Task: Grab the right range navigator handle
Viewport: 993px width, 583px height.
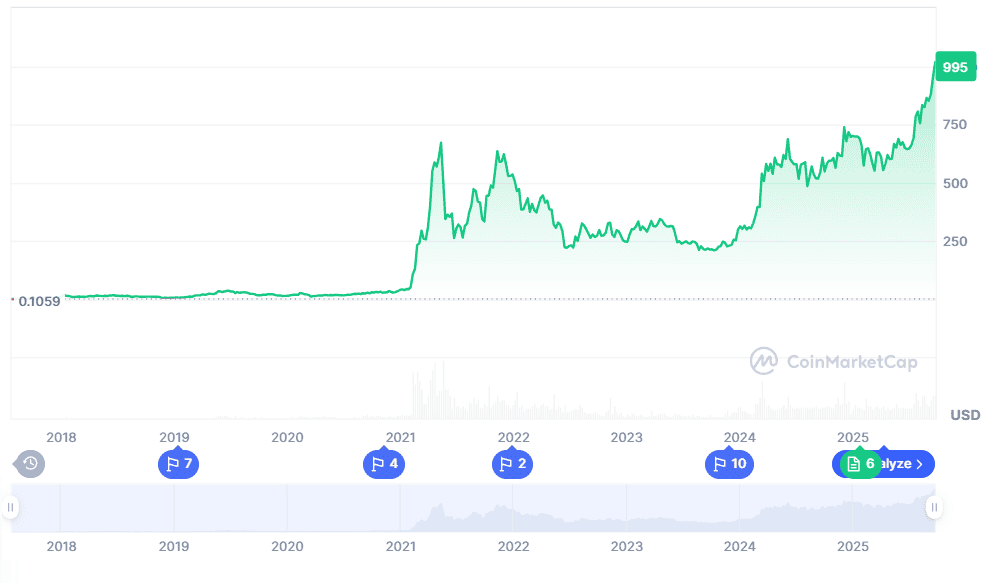Action: click(x=934, y=507)
